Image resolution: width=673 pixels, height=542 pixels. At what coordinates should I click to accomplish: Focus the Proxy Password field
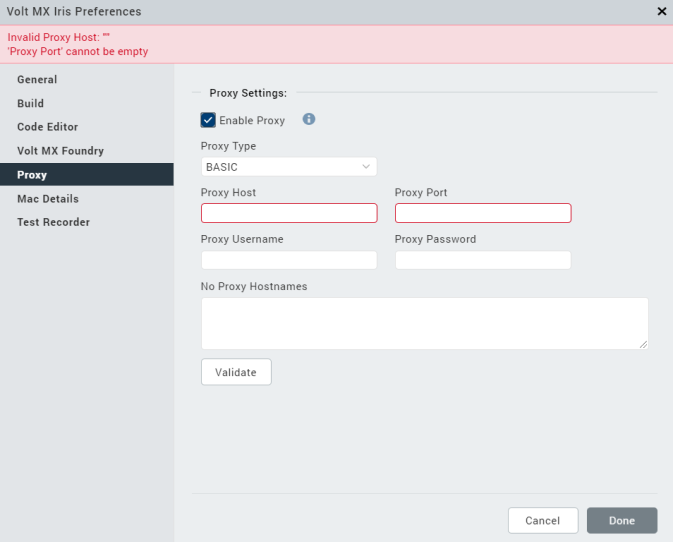pos(483,260)
